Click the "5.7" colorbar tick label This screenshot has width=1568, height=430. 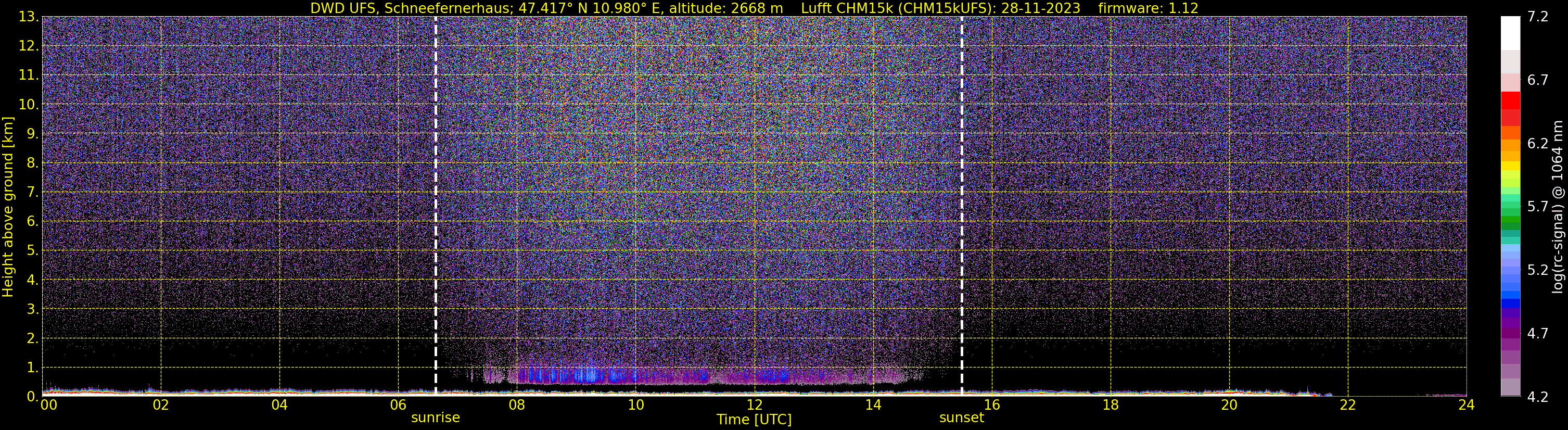pyautogui.click(x=1538, y=207)
